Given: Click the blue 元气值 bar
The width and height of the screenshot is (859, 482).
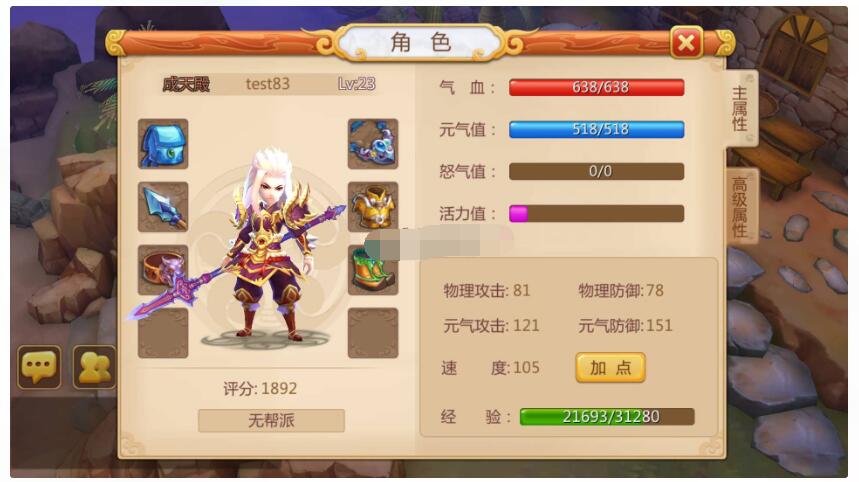Looking at the screenshot, I should [597, 129].
